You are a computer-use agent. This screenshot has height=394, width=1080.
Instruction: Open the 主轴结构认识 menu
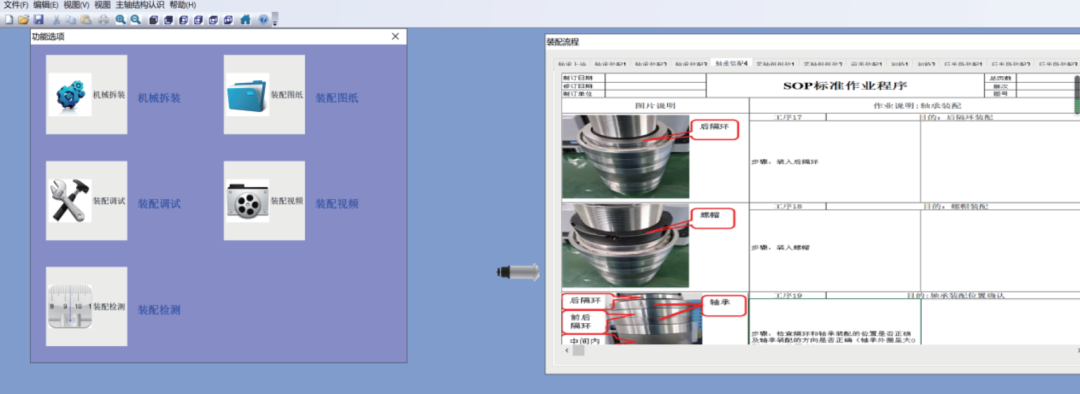tap(140, 5)
